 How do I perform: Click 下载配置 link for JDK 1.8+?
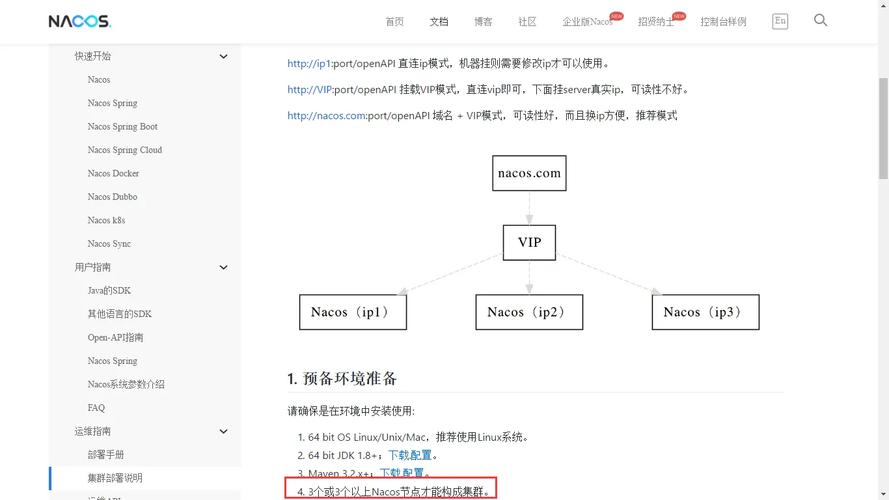(410, 455)
